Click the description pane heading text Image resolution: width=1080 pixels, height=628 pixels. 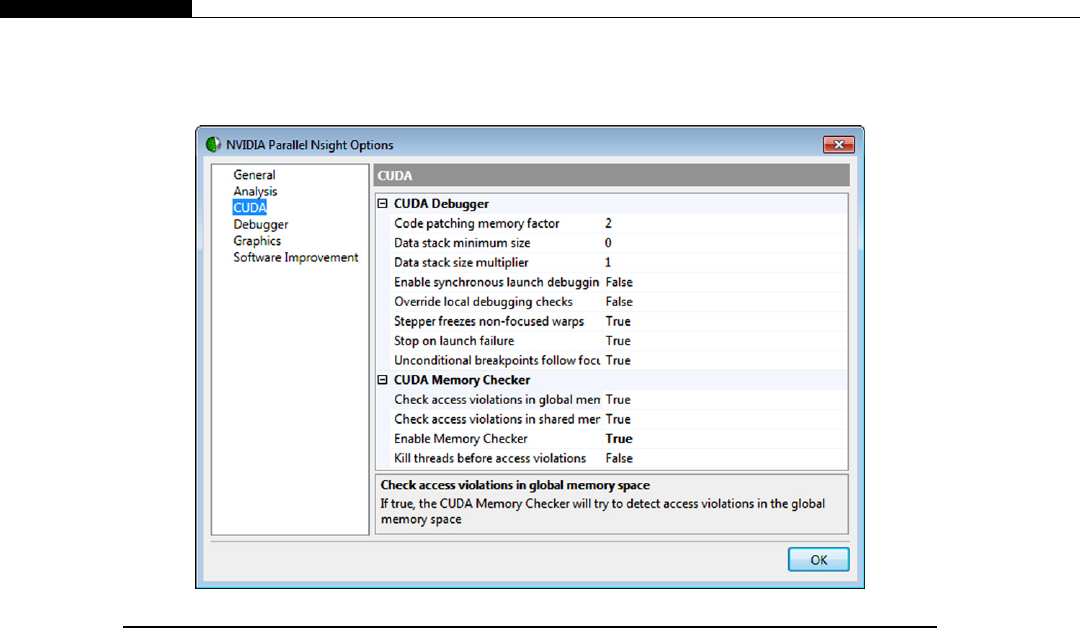pos(515,485)
